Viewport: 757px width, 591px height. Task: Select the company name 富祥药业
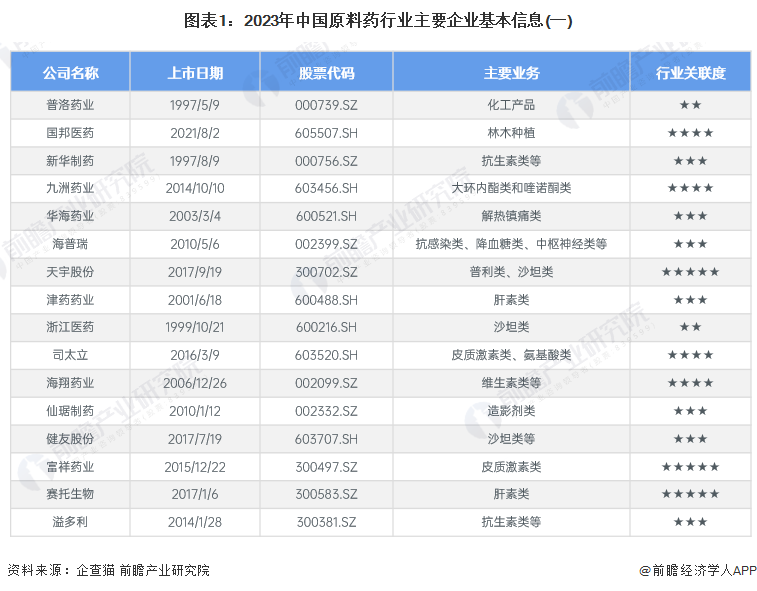click(x=70, y=467)
